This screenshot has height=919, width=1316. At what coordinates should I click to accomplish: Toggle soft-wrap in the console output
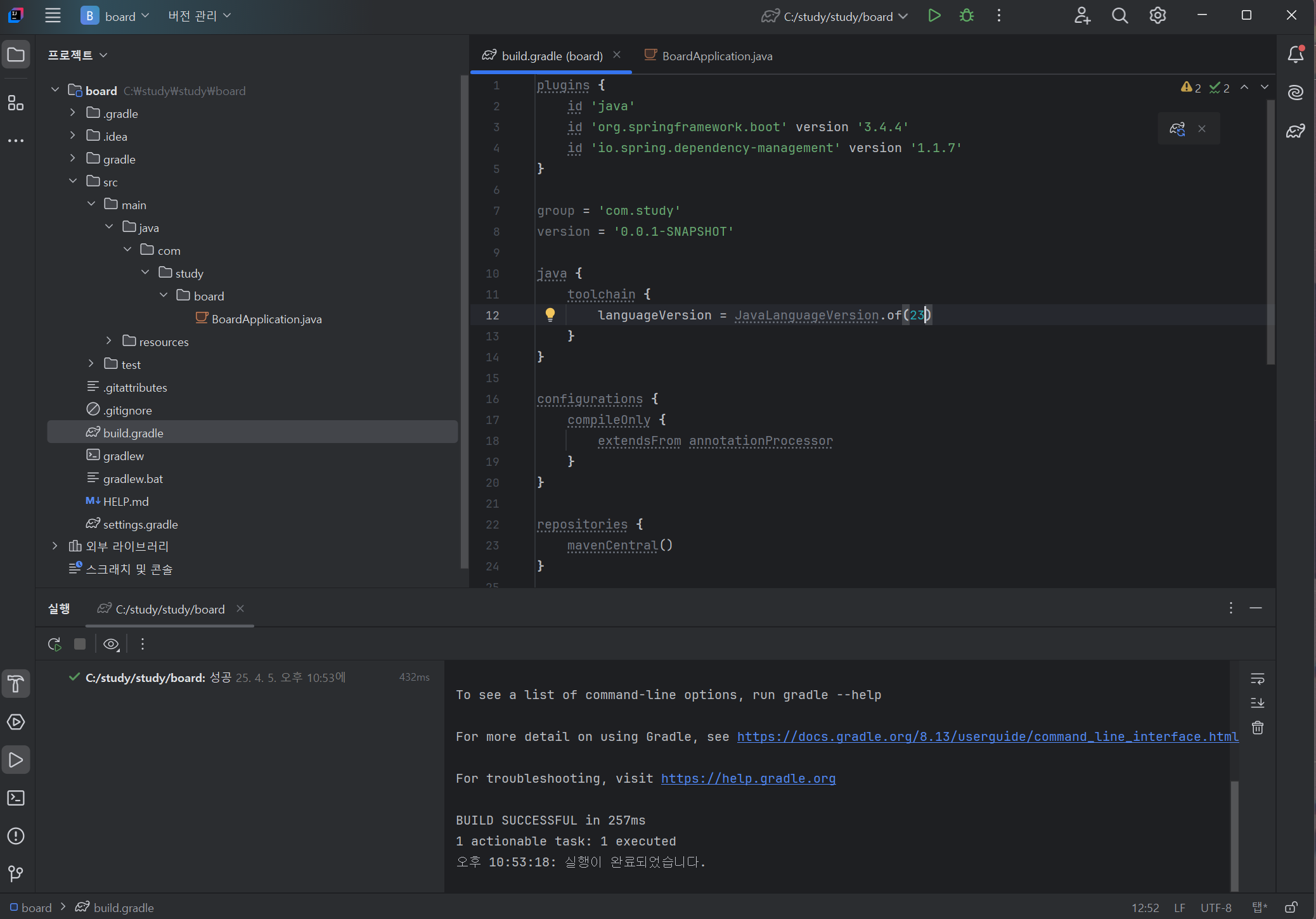[1257, 679]
